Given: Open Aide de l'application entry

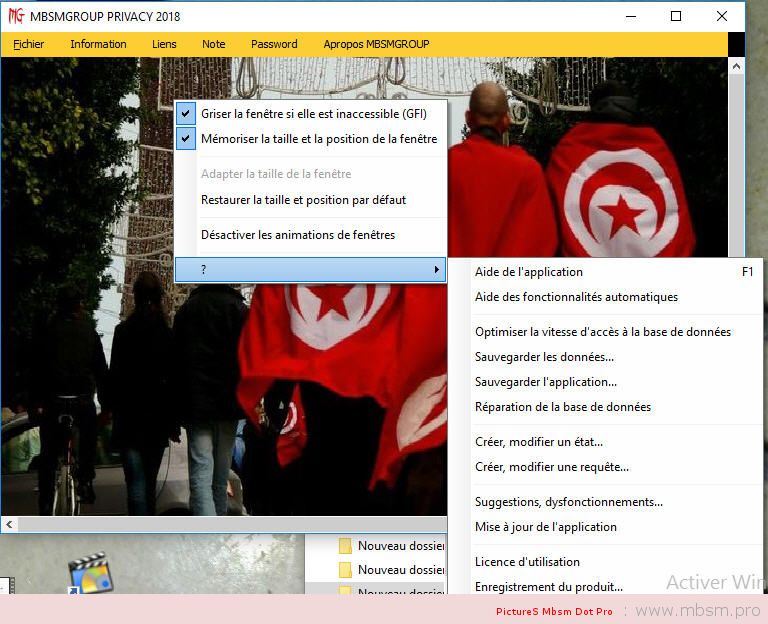Looking at the screenshot, I should click(529, 272).
